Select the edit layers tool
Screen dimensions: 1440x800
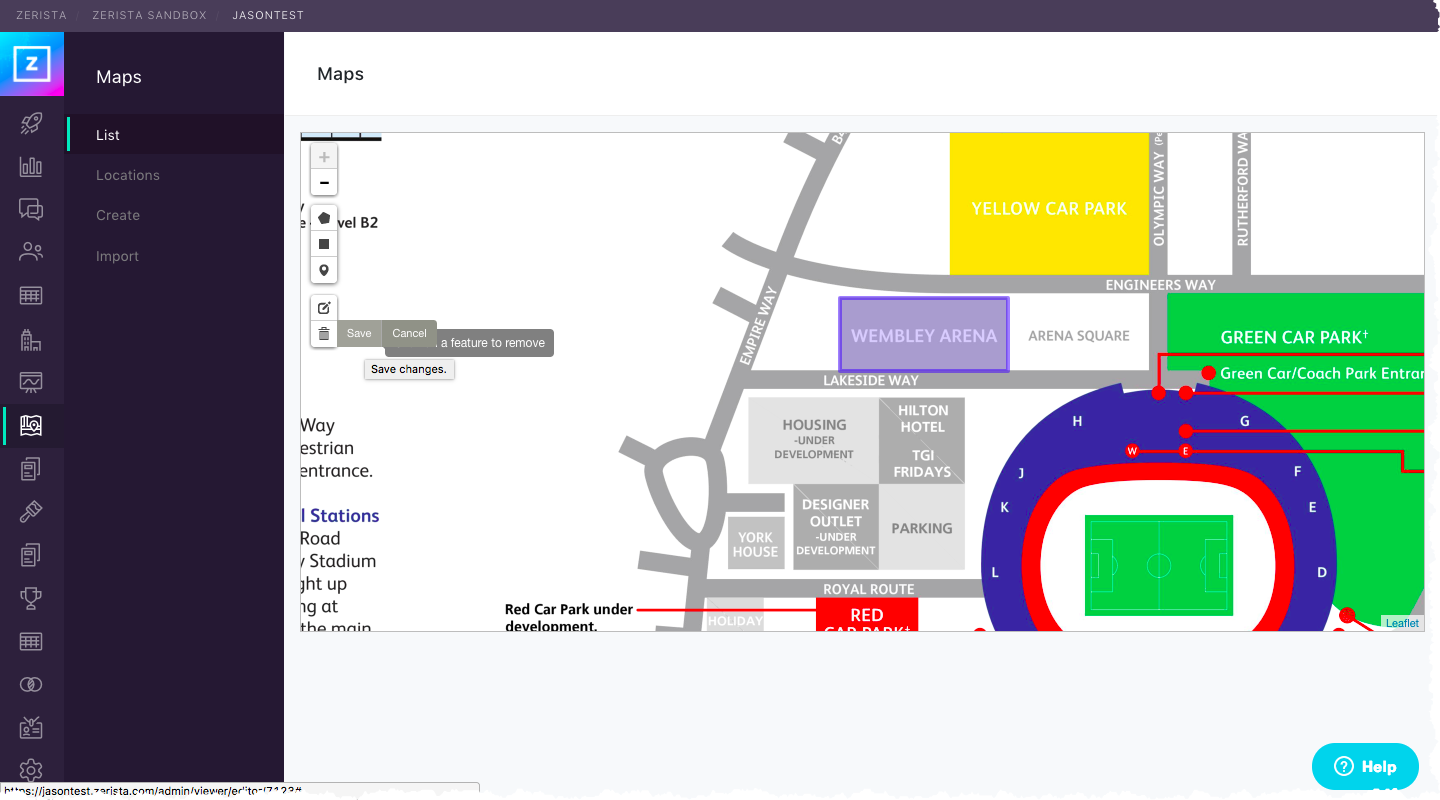point(324,308)
